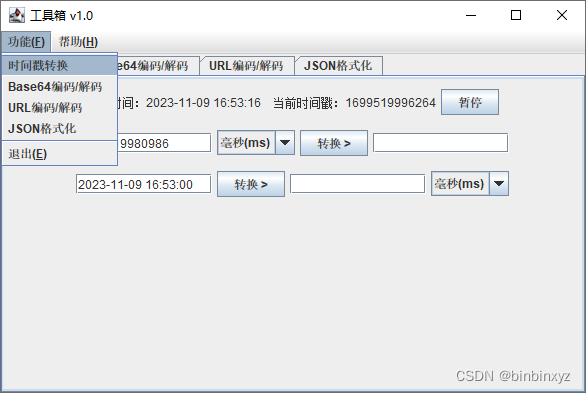The width and height of the screenshot is (586, 393).
Task: Close the 工具箱 window
Action: point(562,15)
